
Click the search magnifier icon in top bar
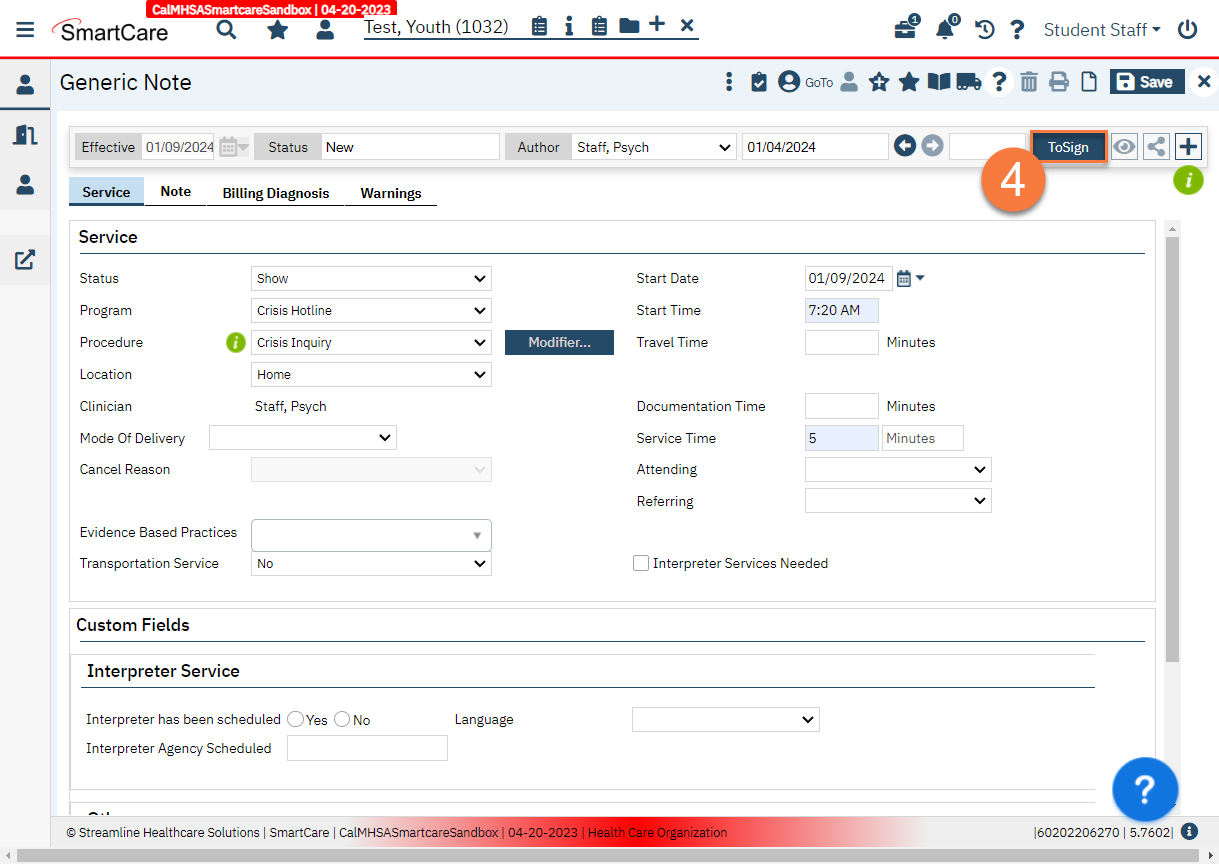227,29
